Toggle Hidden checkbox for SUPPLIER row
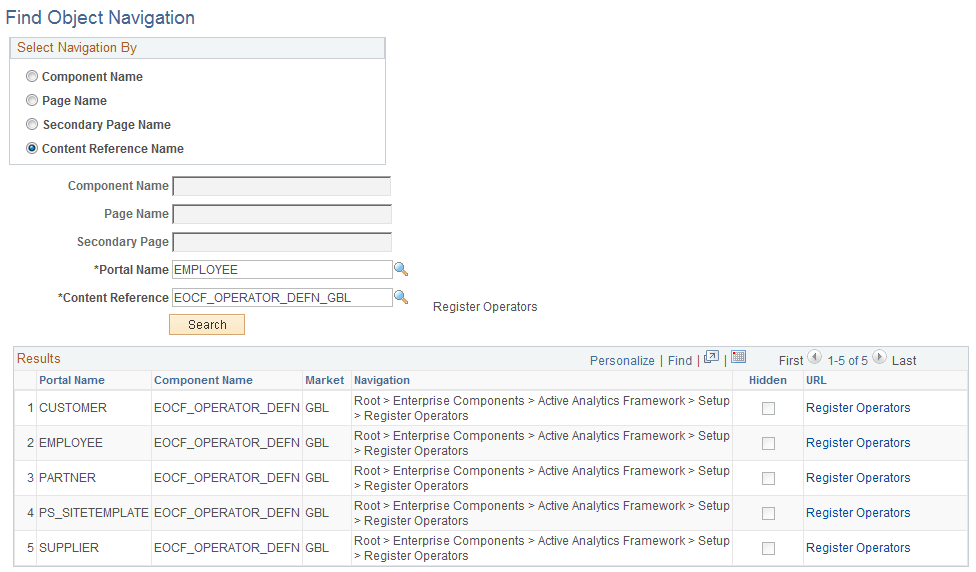Viewport: 976px width, 572px height. pyautogui.click(x=769, y=548)
